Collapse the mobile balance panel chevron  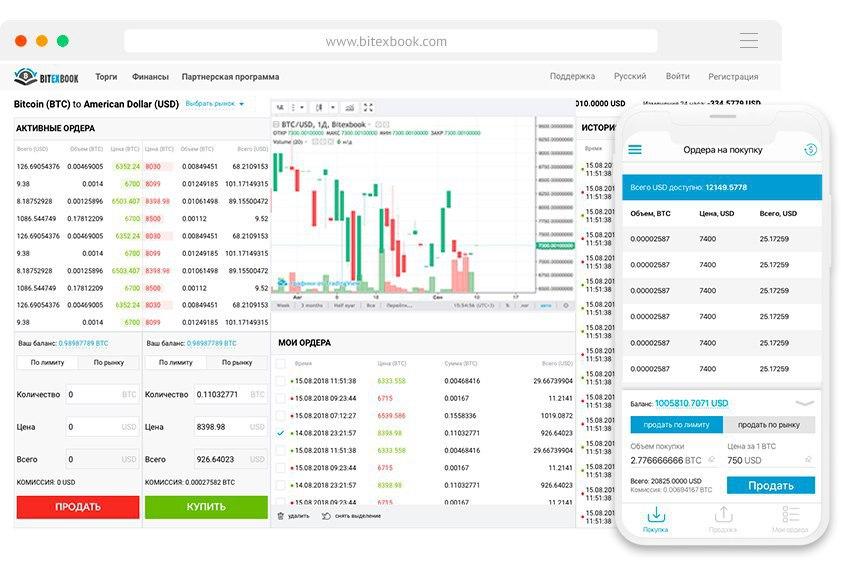805,403
